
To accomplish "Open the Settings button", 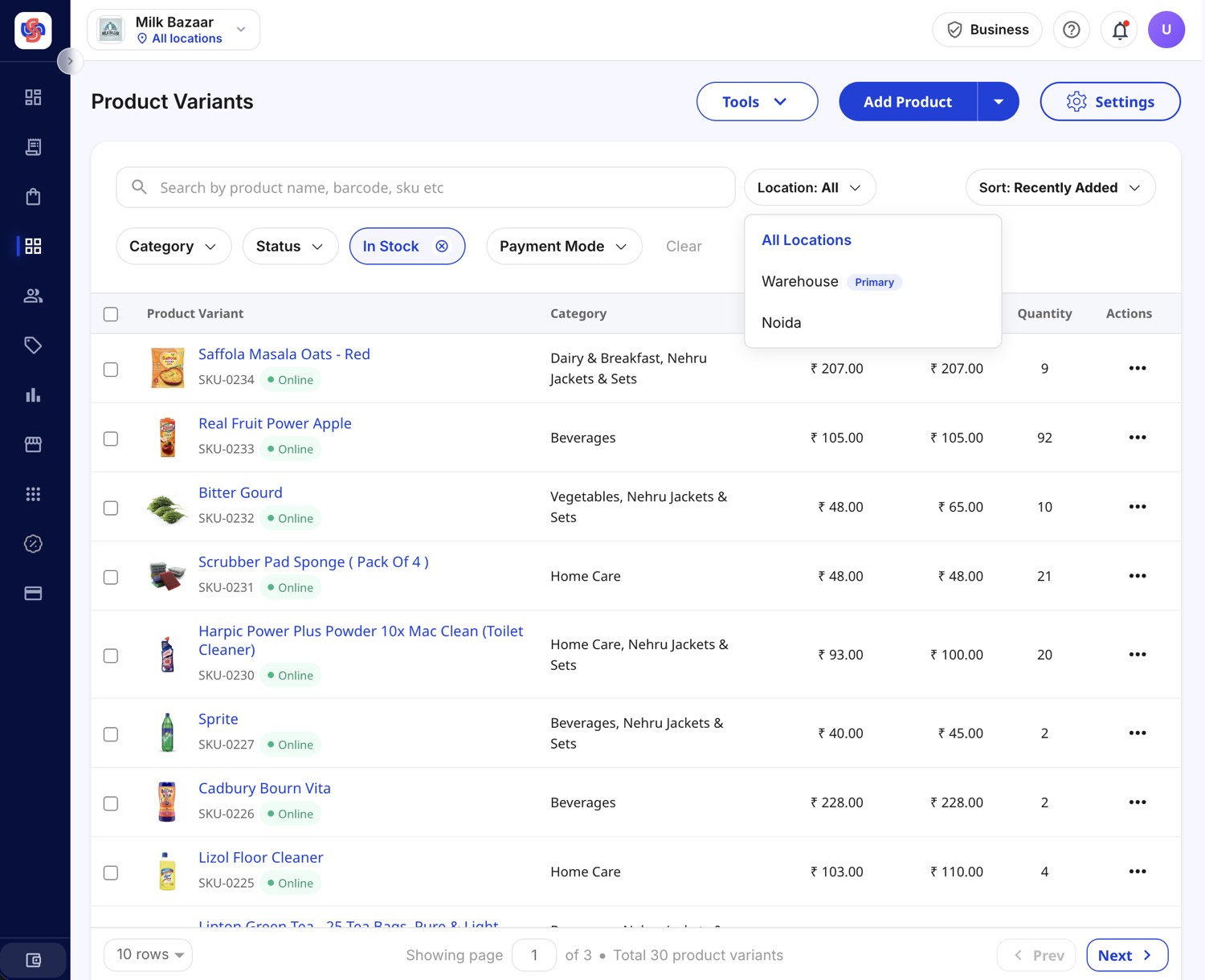I will pyautogui.click(x=1110, y=101).
